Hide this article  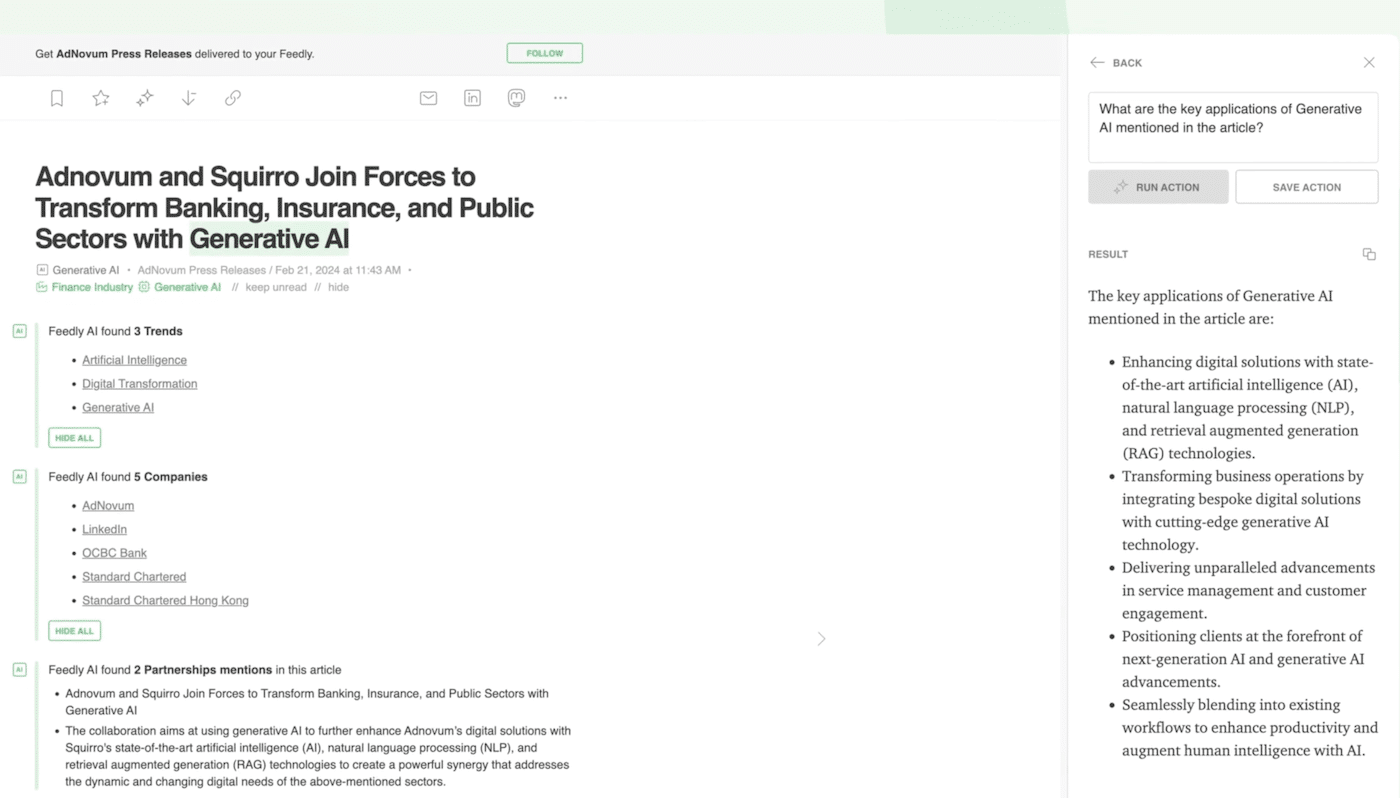[x=339, y=287]
